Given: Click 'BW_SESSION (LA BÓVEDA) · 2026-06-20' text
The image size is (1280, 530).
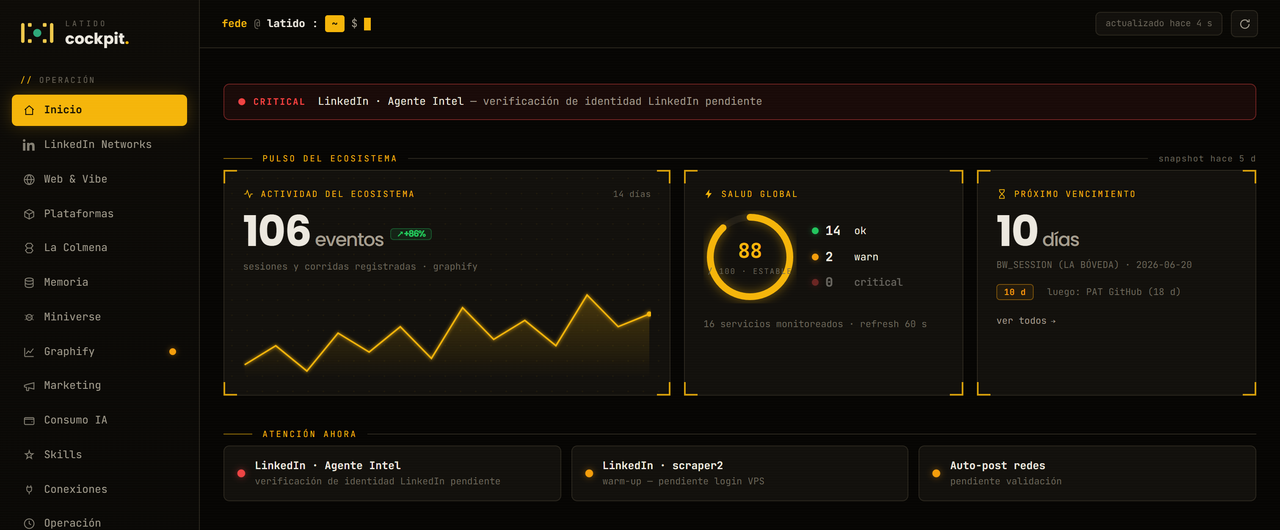Looking at the screenshot, I should tap(1094, 266).
